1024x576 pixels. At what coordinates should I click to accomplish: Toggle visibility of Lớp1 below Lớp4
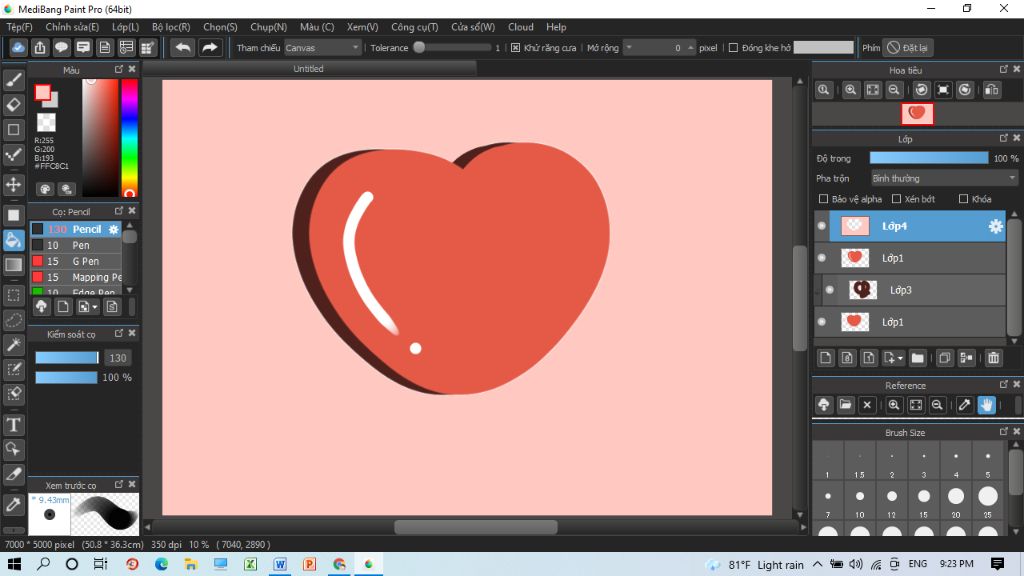[822, 258]
